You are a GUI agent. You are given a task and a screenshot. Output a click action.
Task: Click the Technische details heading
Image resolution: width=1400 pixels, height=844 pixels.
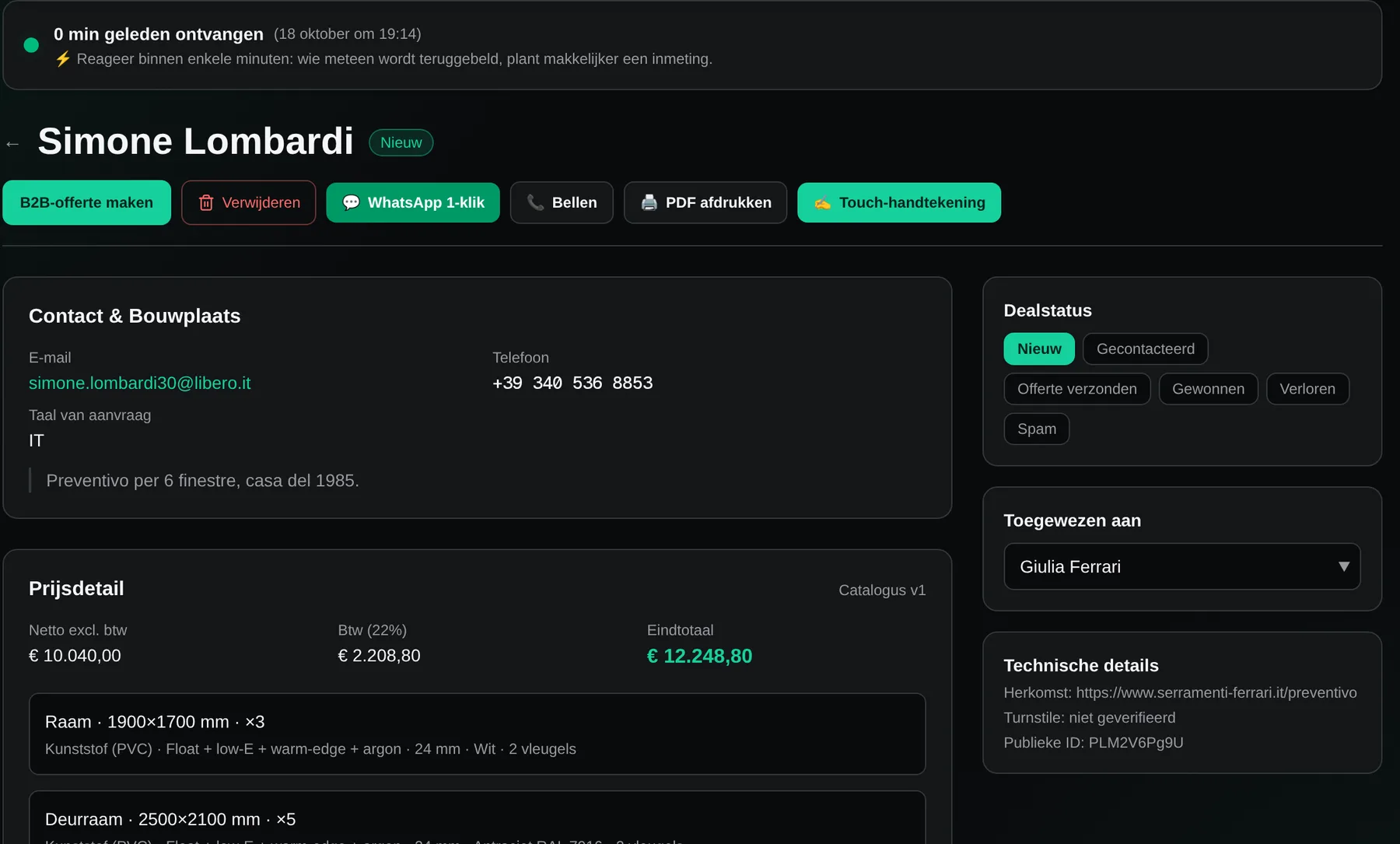click(x=1081, y=666)
